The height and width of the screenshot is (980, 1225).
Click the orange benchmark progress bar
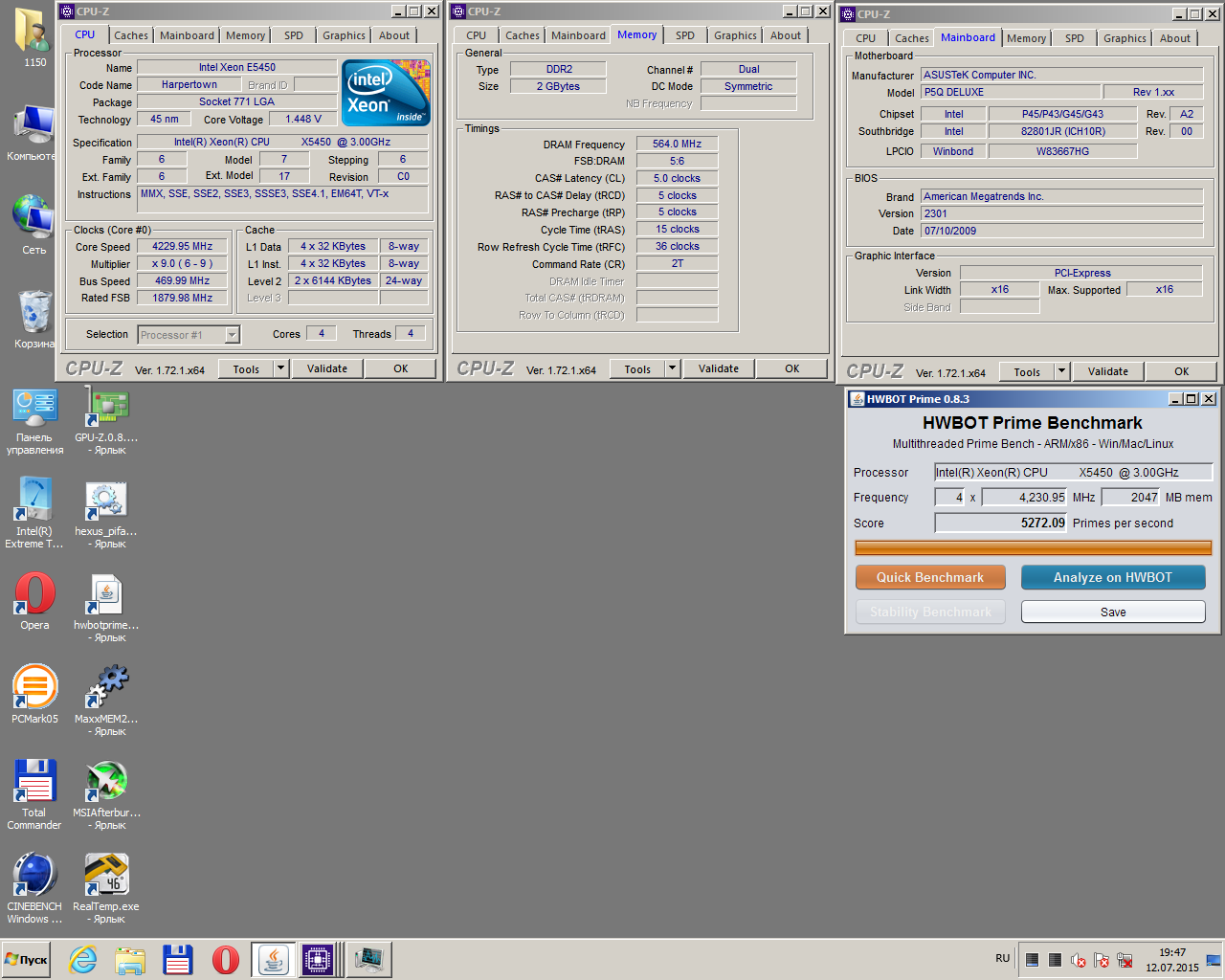coord(1034,547)
